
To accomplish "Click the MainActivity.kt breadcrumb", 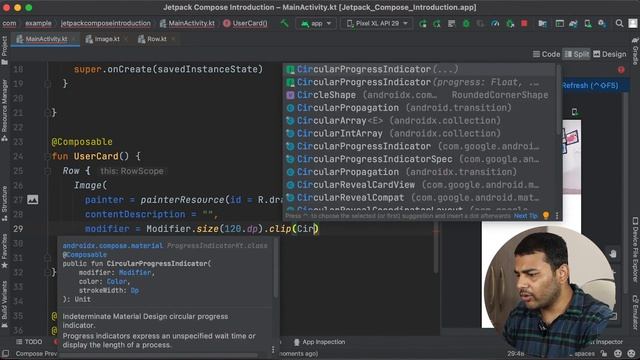I will tap(187, 24).
